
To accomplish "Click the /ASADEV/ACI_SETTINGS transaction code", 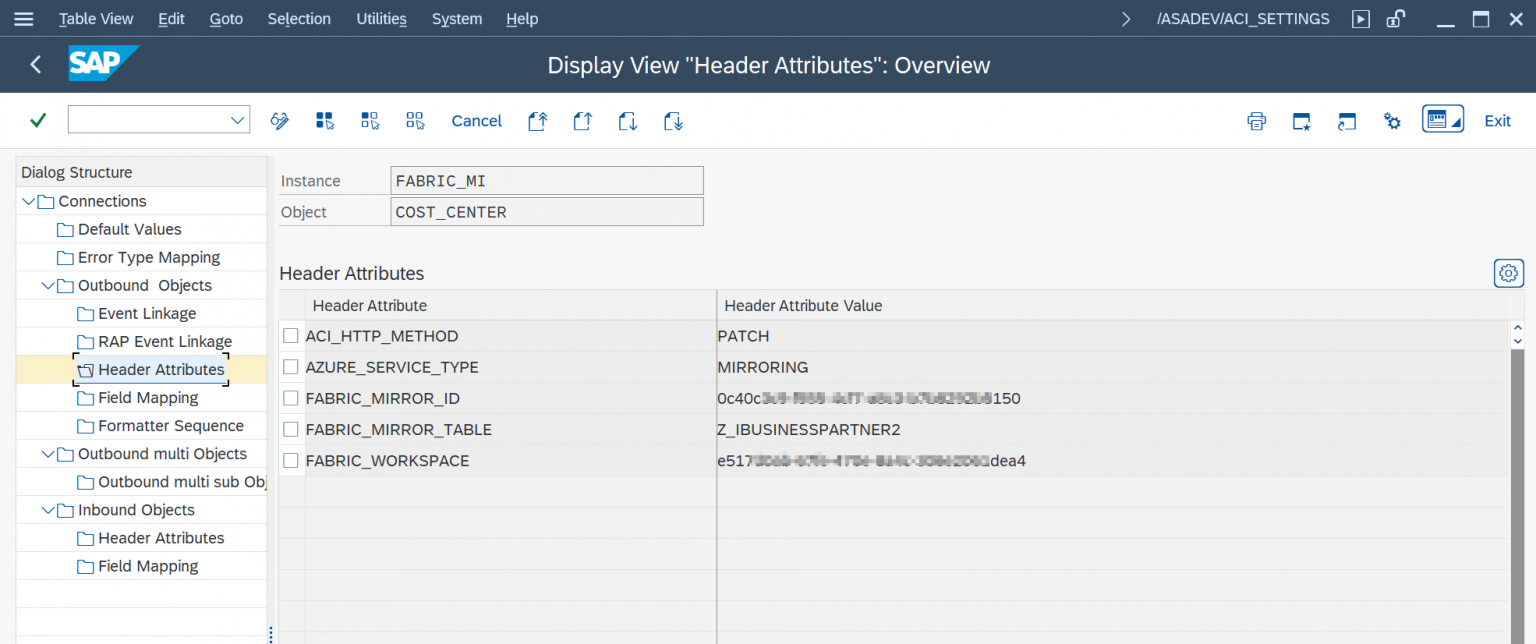I will point(1243,19).
